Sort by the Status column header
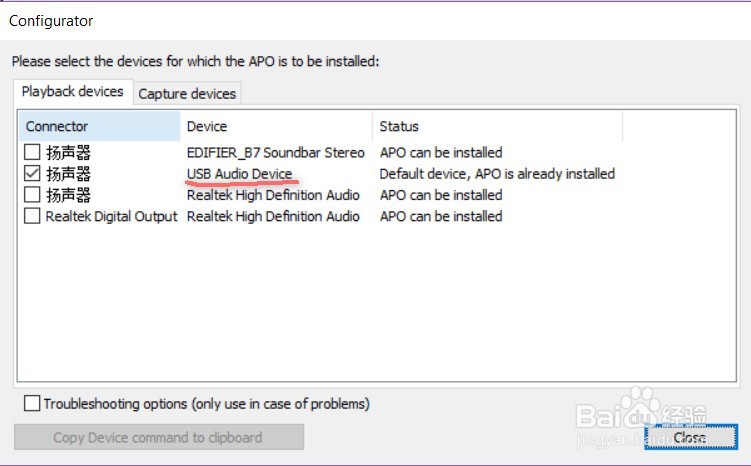Screen dimensions: 751x466 [x=497, y=126]
